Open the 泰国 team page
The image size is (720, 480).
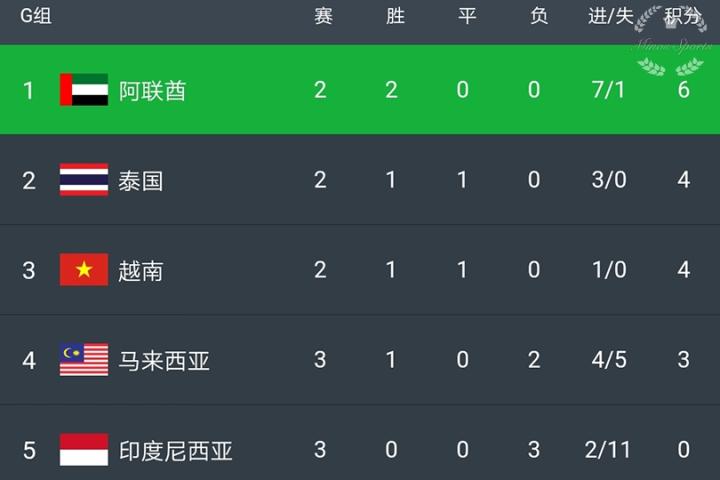(x=140, y=181)
